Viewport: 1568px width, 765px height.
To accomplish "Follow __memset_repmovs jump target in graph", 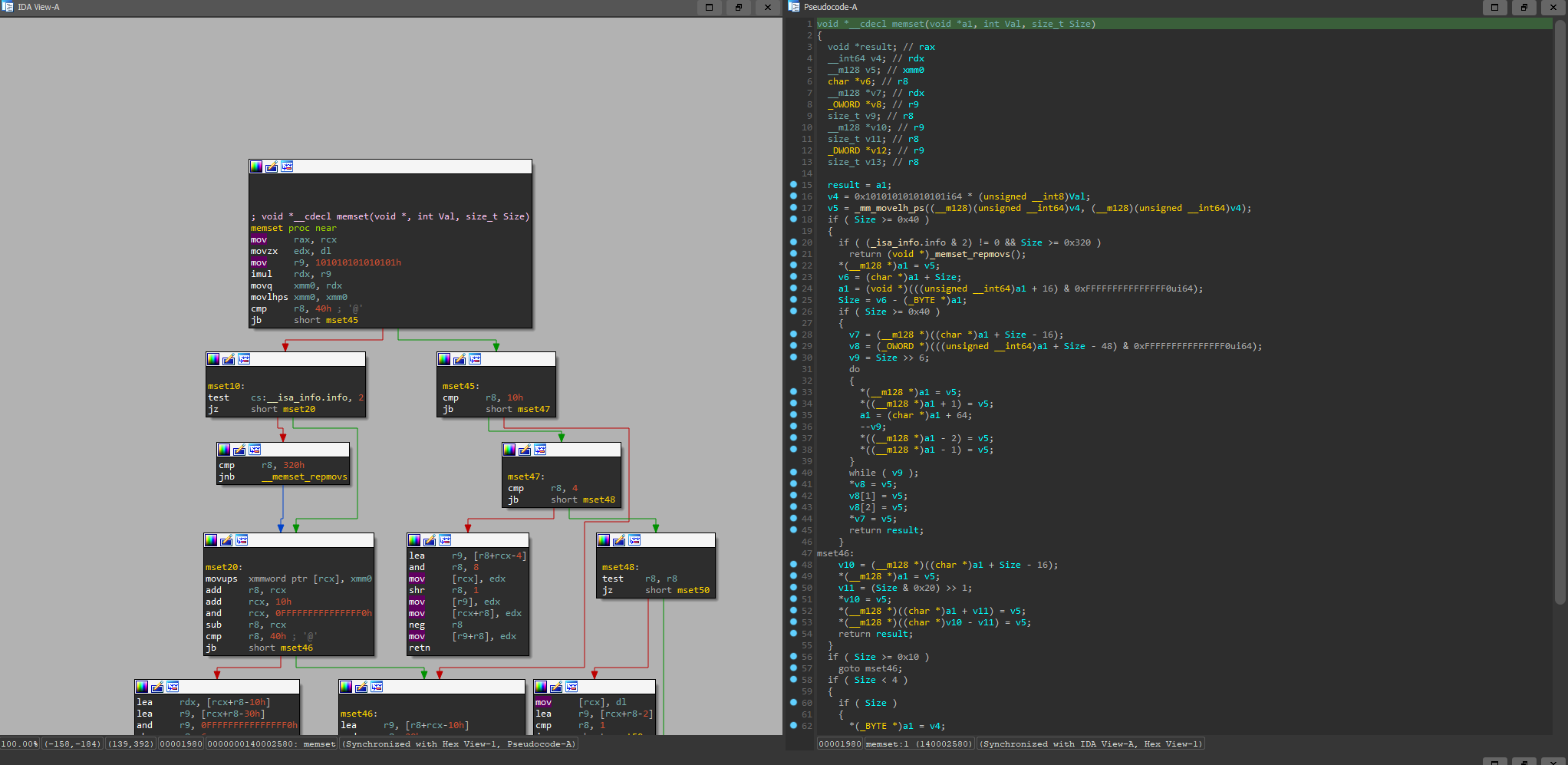I will tap(305, 476).
